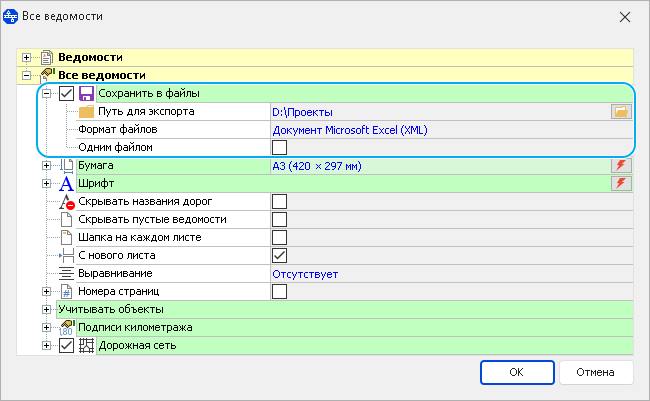Click the Подписи километража icon
Screen dimensions: 650x401
click(67, 328)
